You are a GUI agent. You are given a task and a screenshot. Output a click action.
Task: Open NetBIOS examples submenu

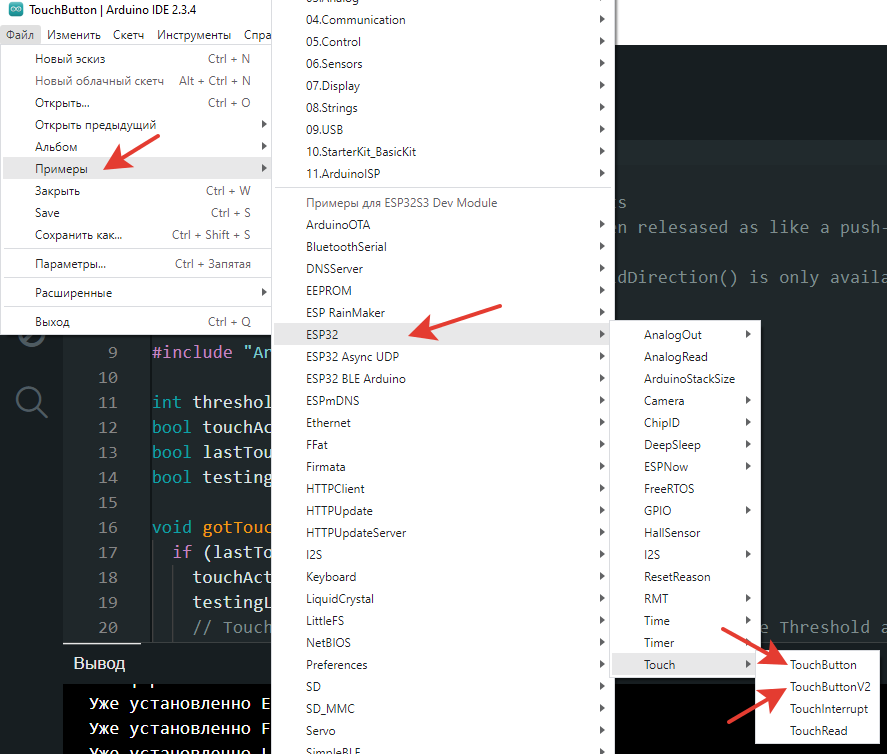click(x=442, y=643)
